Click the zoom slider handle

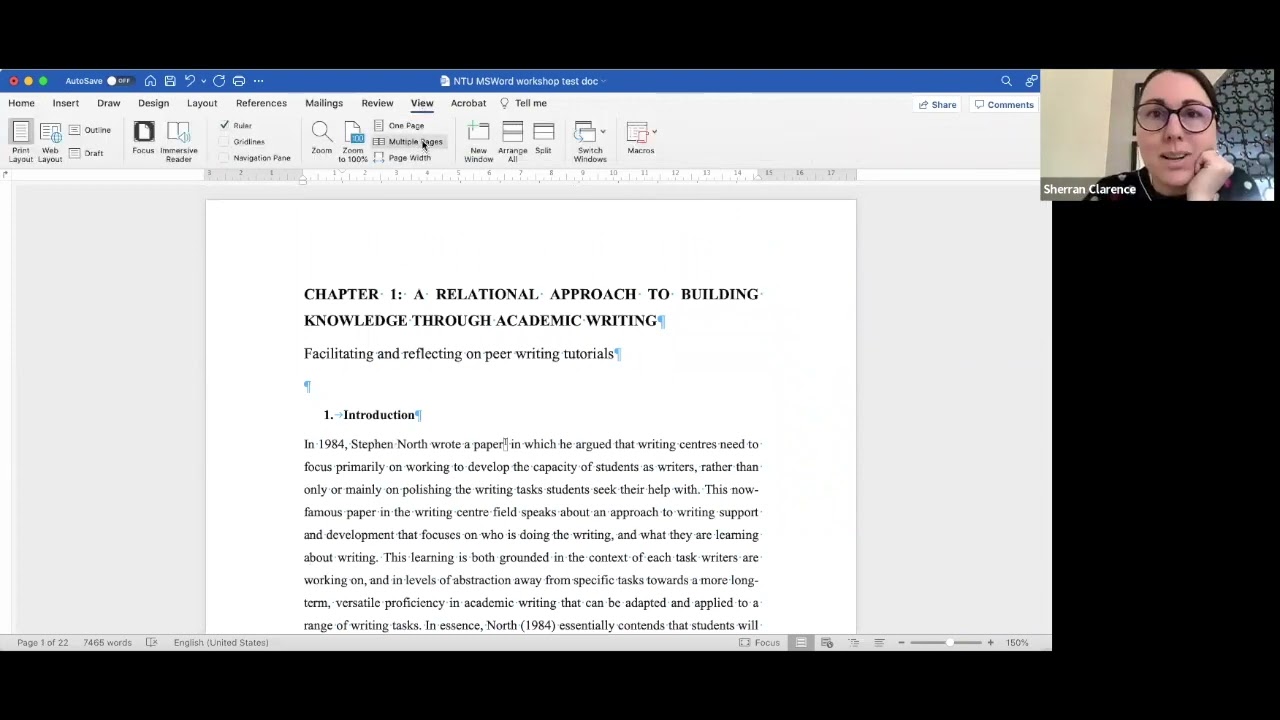point(951,643)
